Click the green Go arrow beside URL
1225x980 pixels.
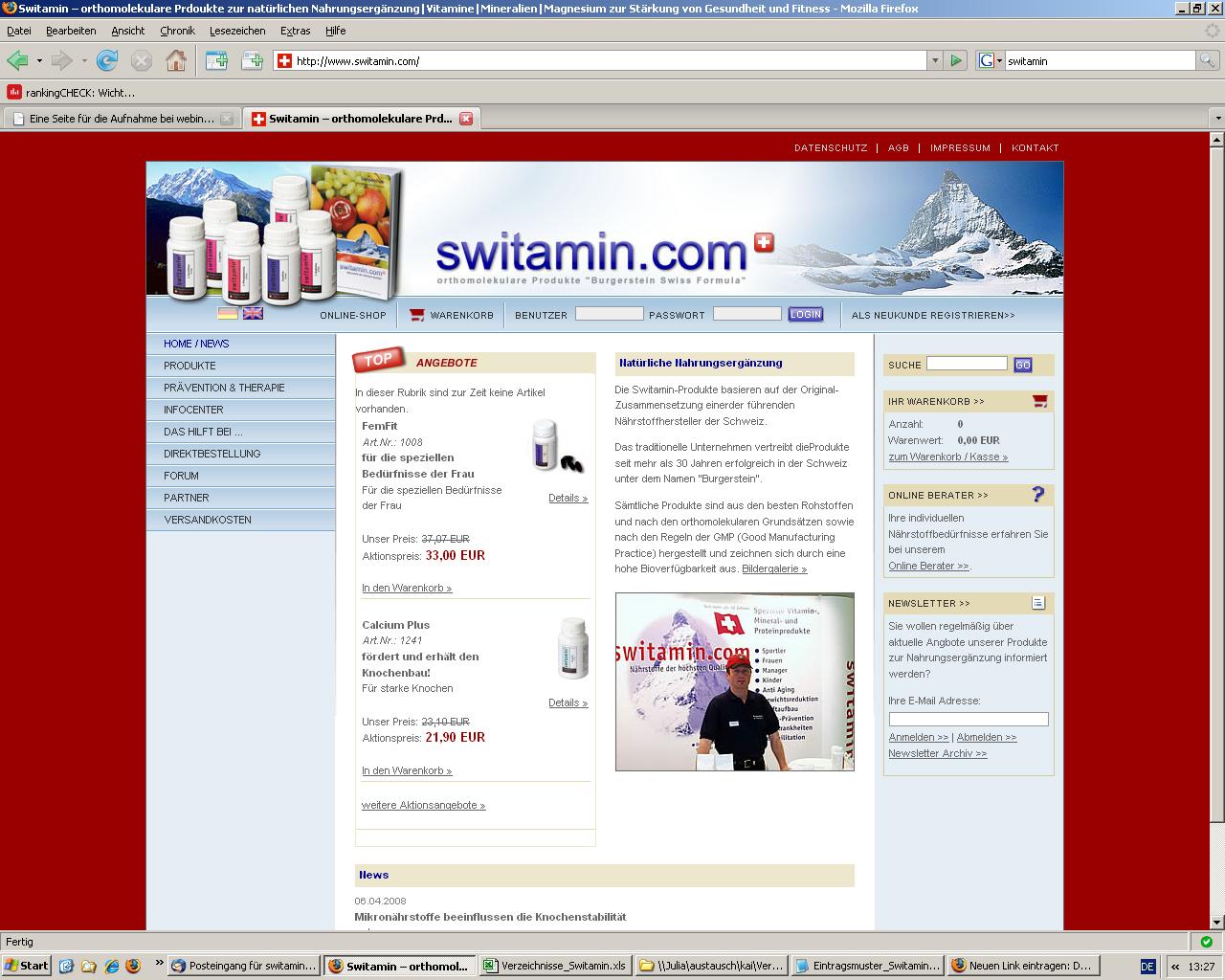point(955,60)
